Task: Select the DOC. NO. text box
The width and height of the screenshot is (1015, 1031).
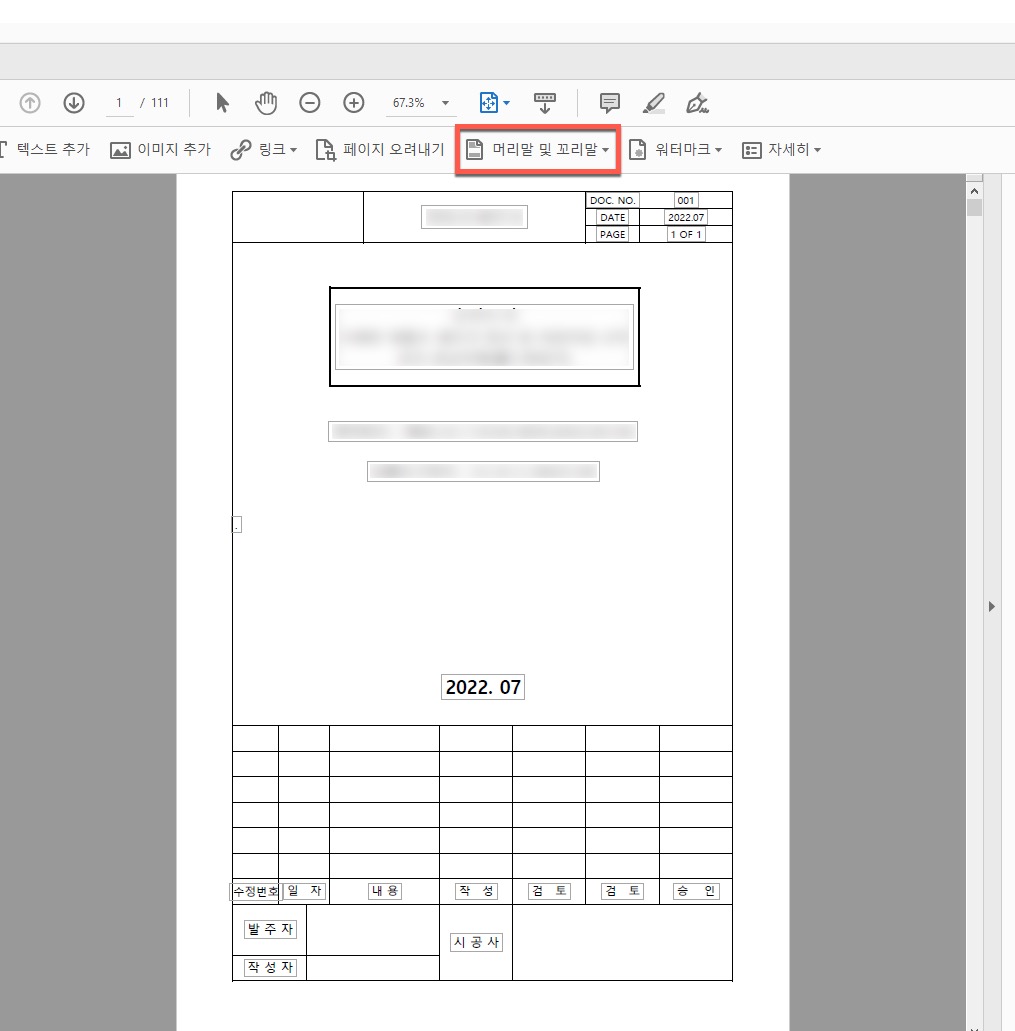Action: (612, 201)
